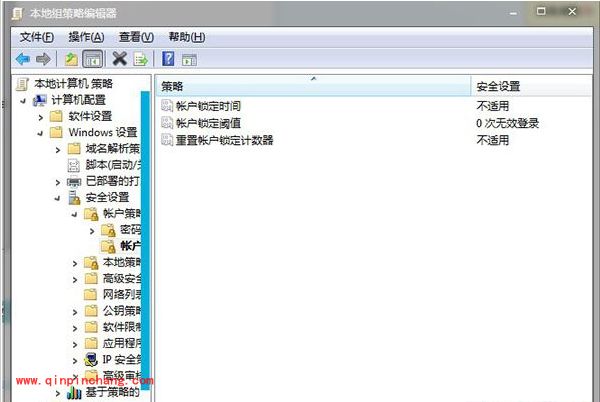Toggle the action pane toolbar icon
The image size is (600, 402).
(x=189, y=60)
